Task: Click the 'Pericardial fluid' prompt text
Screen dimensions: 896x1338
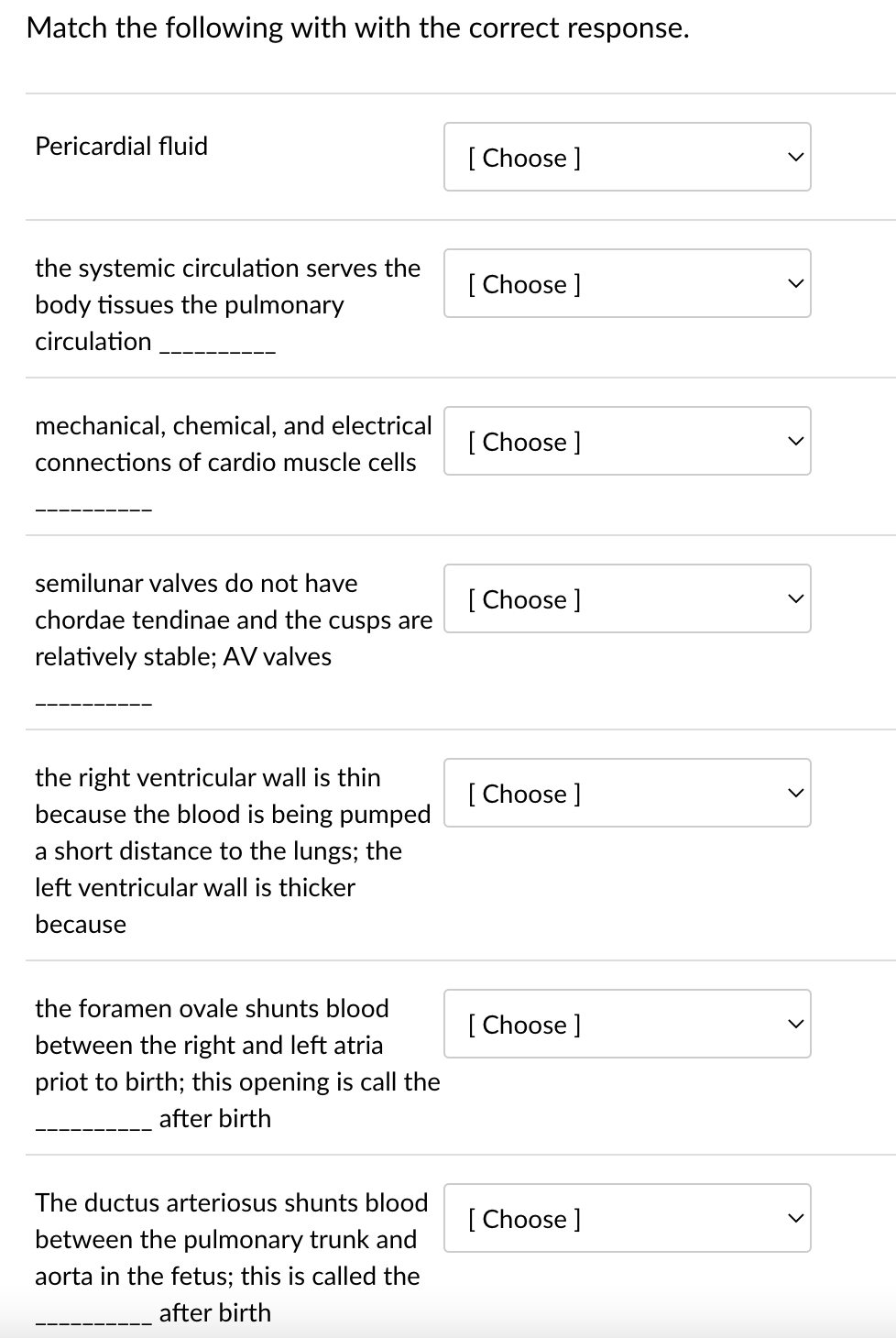Action: pyautogui.click(x=121, y=146)
